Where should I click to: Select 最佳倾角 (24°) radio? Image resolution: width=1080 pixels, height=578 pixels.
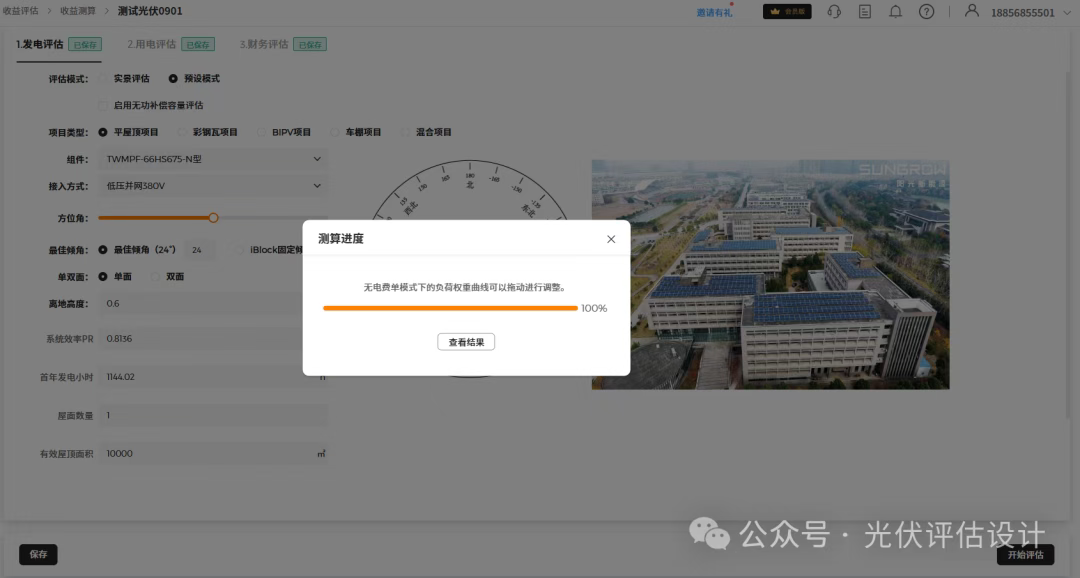tap(103, 250)
